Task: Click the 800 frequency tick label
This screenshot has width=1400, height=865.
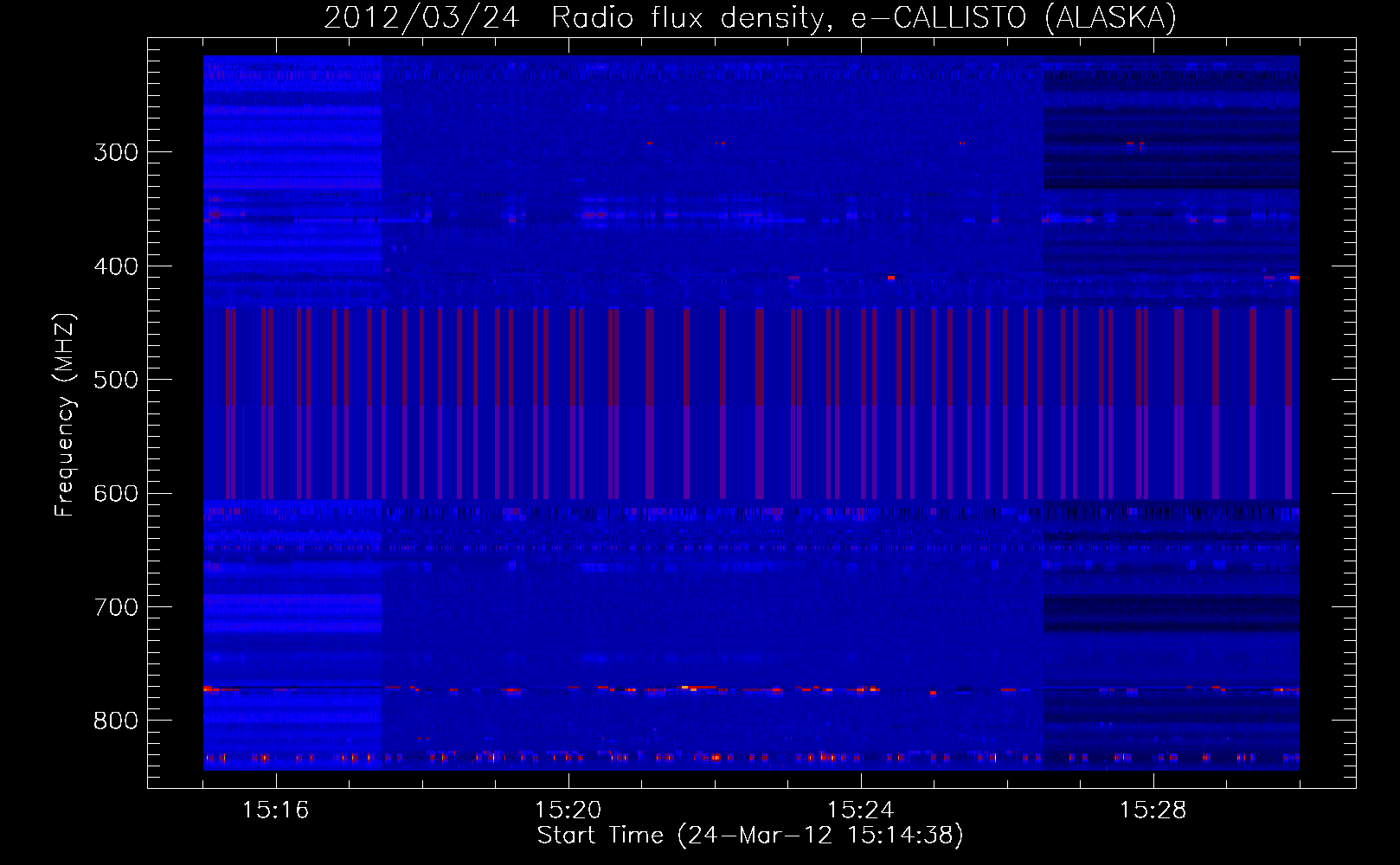Action: point(116,721)
